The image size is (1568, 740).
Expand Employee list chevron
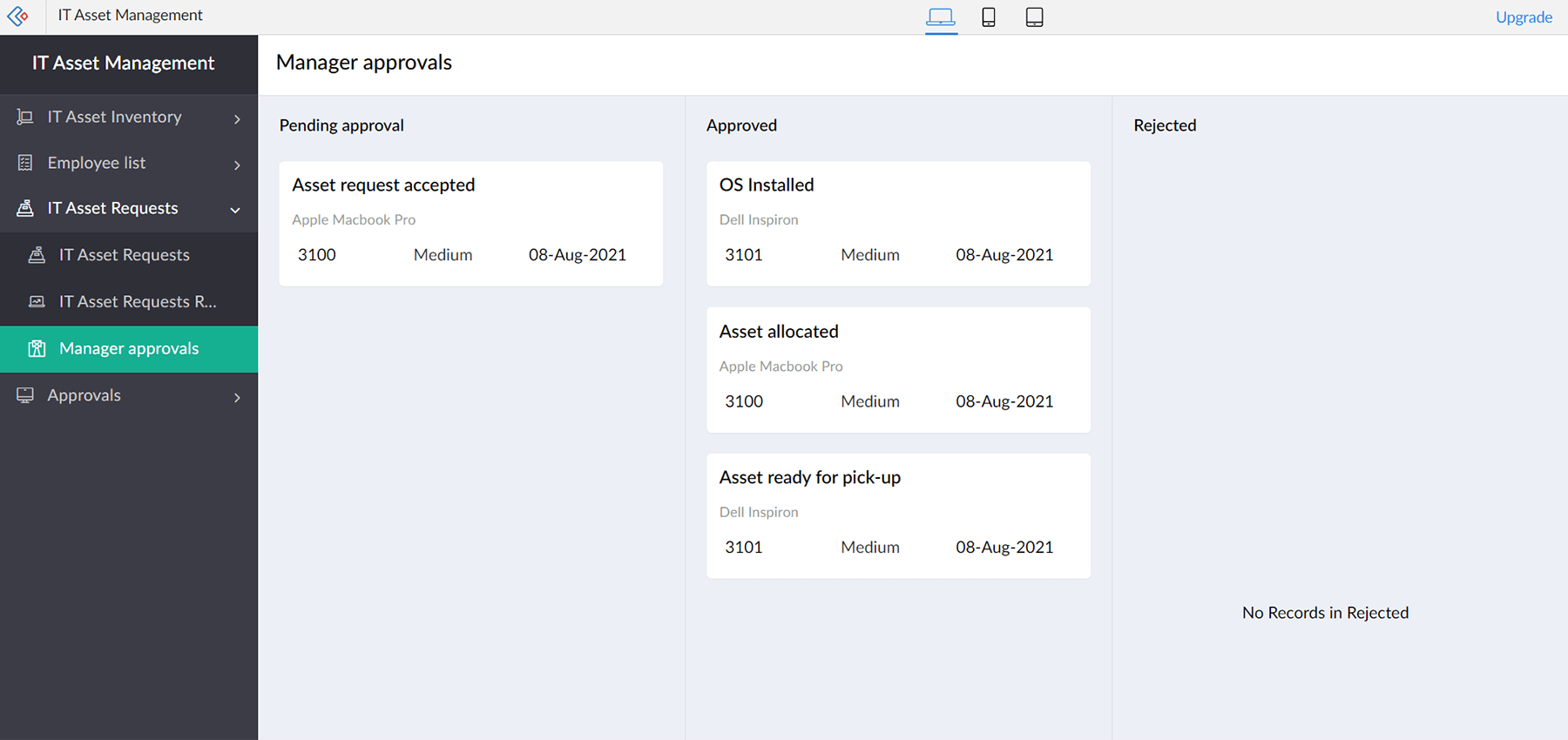point(237,165)
